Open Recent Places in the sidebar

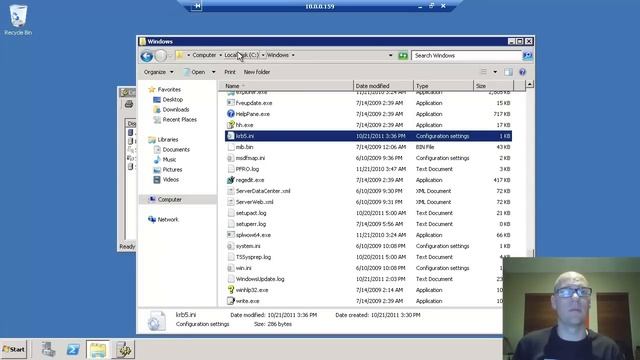(x=179, y=120)
